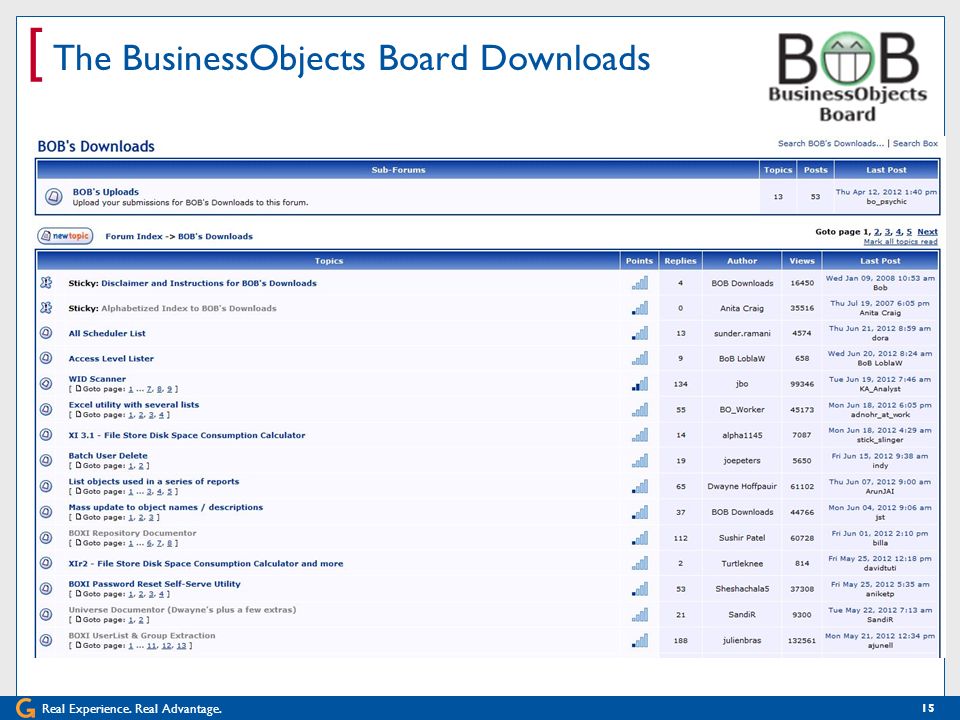Go to page 4 of Excel utility topic
Viewport: 960px width, 720px height.
[161, 415]
